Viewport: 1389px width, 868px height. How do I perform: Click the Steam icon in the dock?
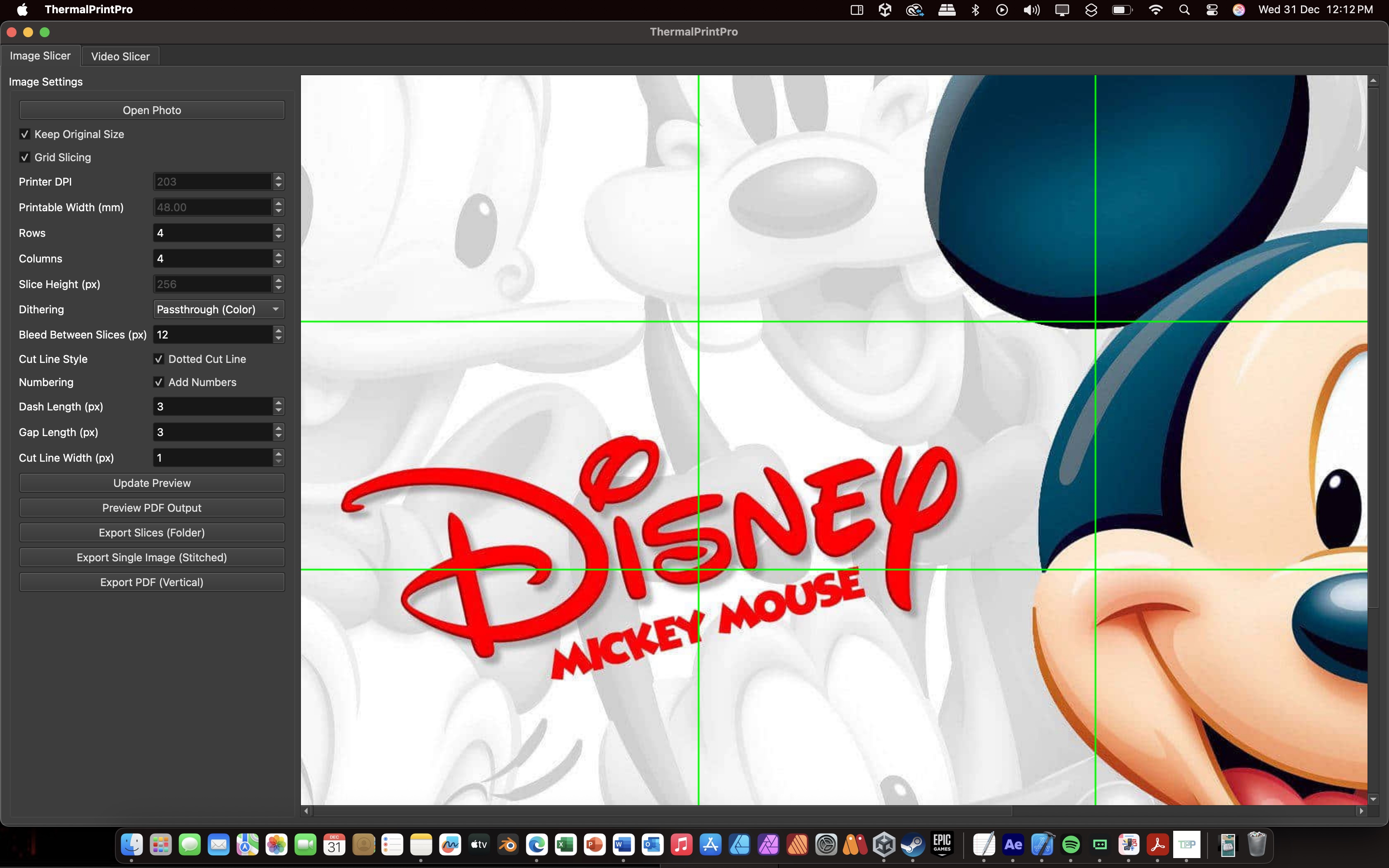click(x=913, y=844)
